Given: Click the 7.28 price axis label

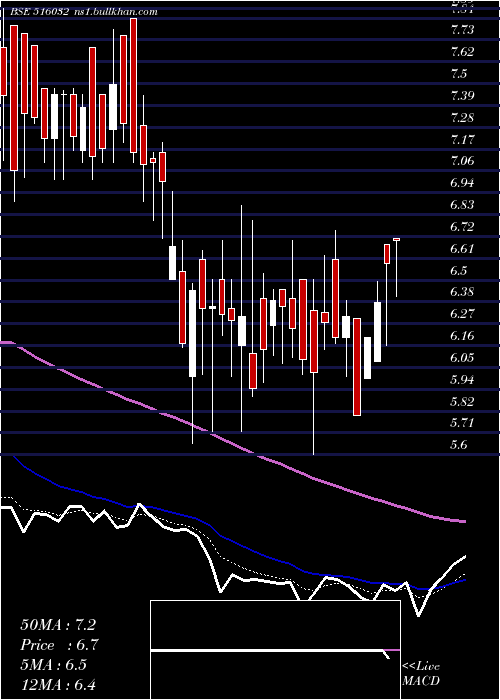Looking at the screenshot, I should tap(462, 118).
